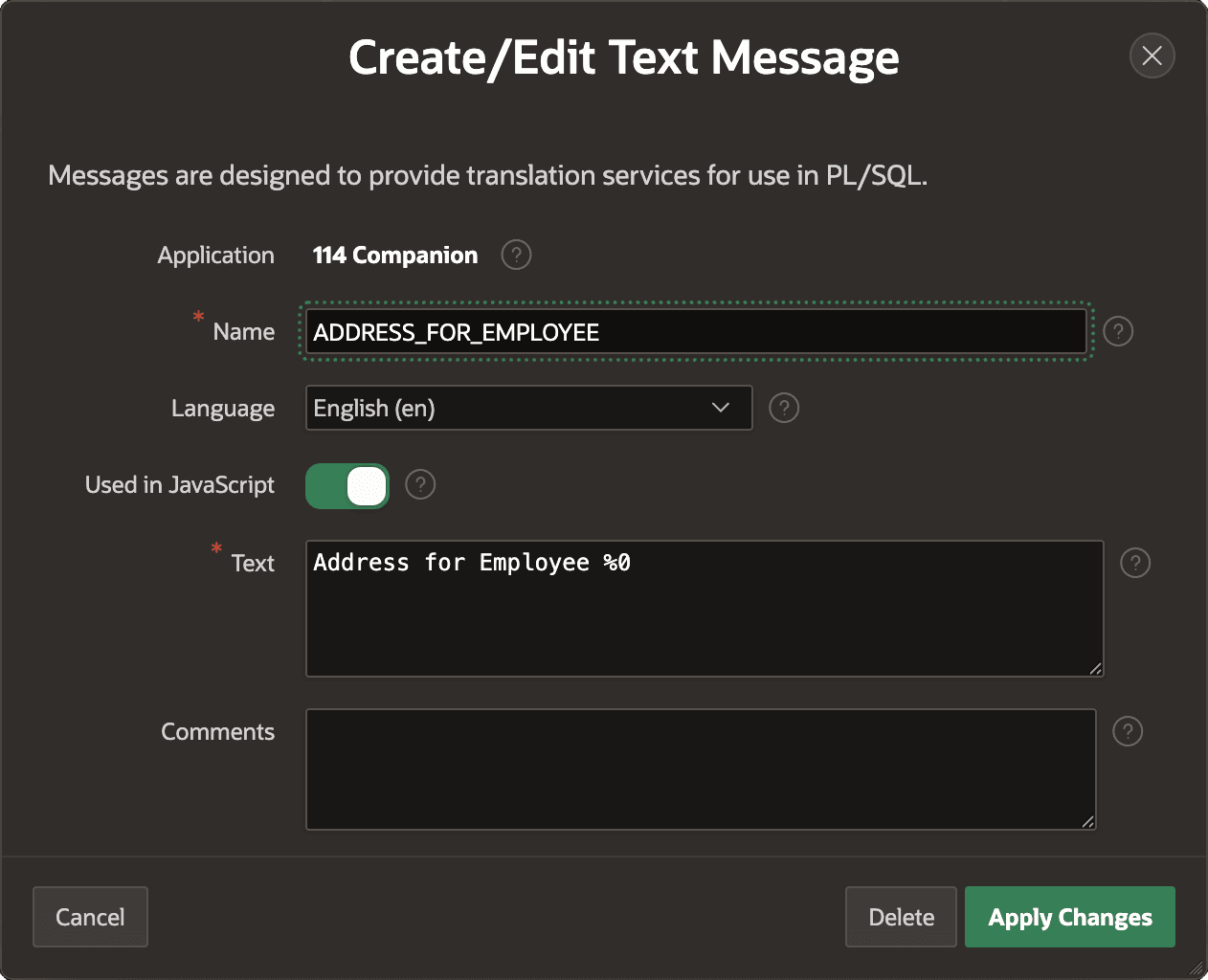Viewport: 1208px width, 980px height.
Task: Open the Language dropdown showing English (en)
Action: click(x=529, y=408)
